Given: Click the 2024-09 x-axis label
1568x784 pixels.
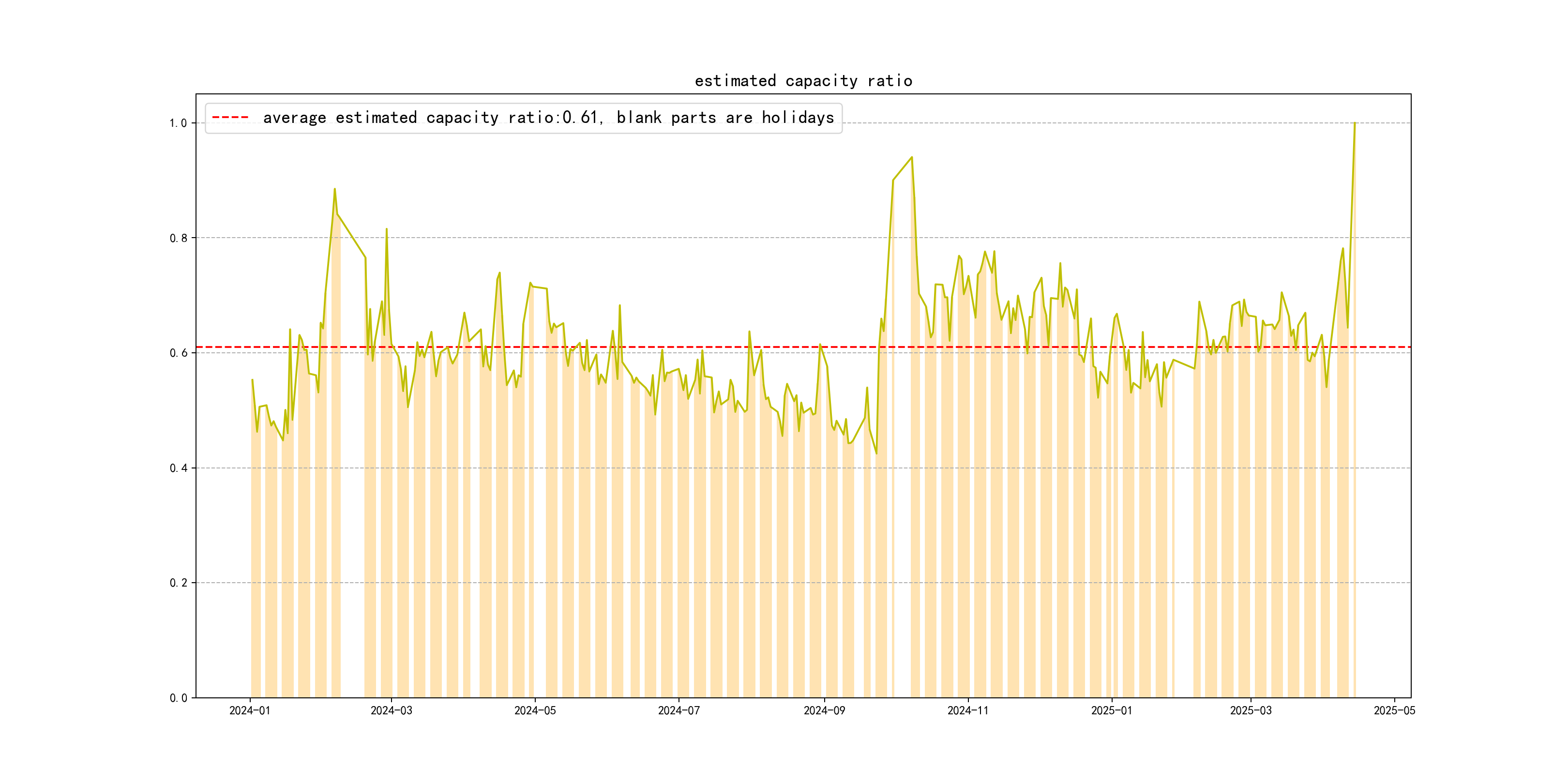Looking at the screenshot, I should pos(824,710).
